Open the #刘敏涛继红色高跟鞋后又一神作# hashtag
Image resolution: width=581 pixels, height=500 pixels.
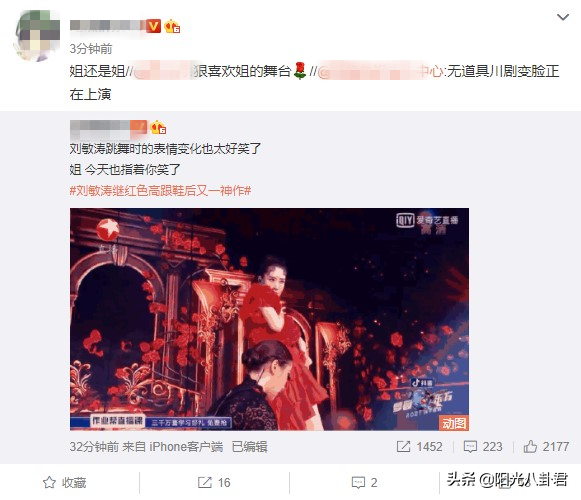160,191
